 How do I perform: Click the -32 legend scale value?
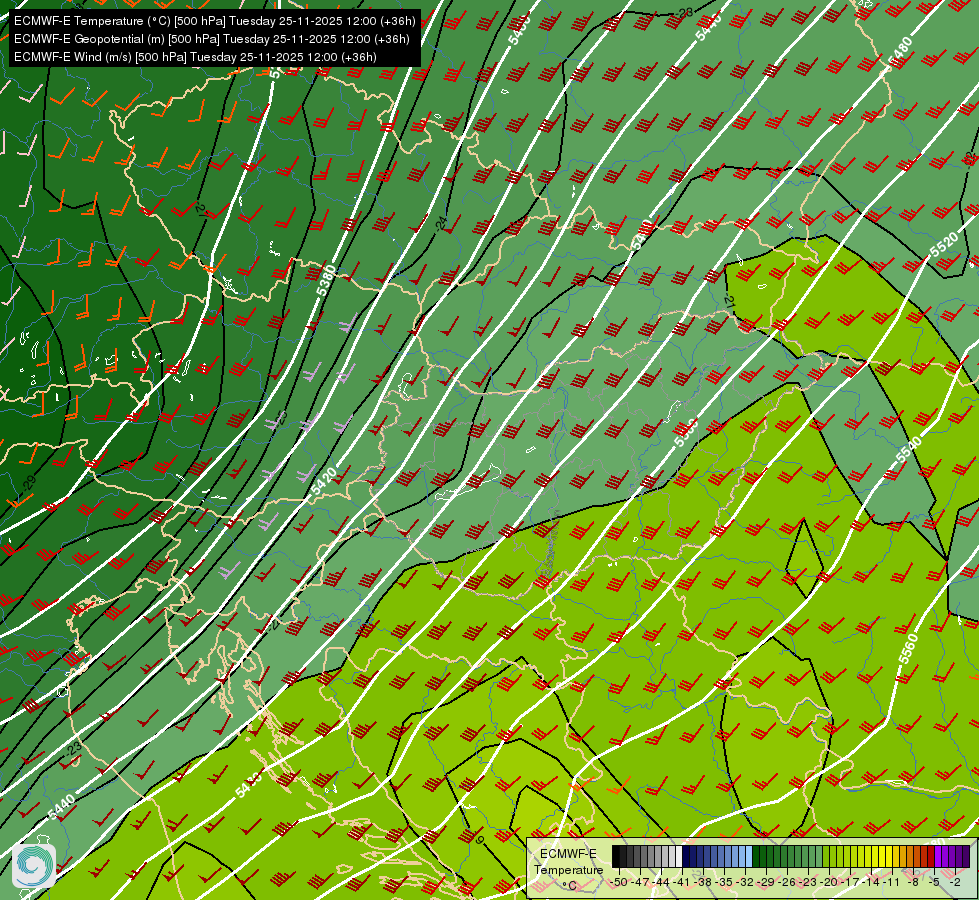745,882
